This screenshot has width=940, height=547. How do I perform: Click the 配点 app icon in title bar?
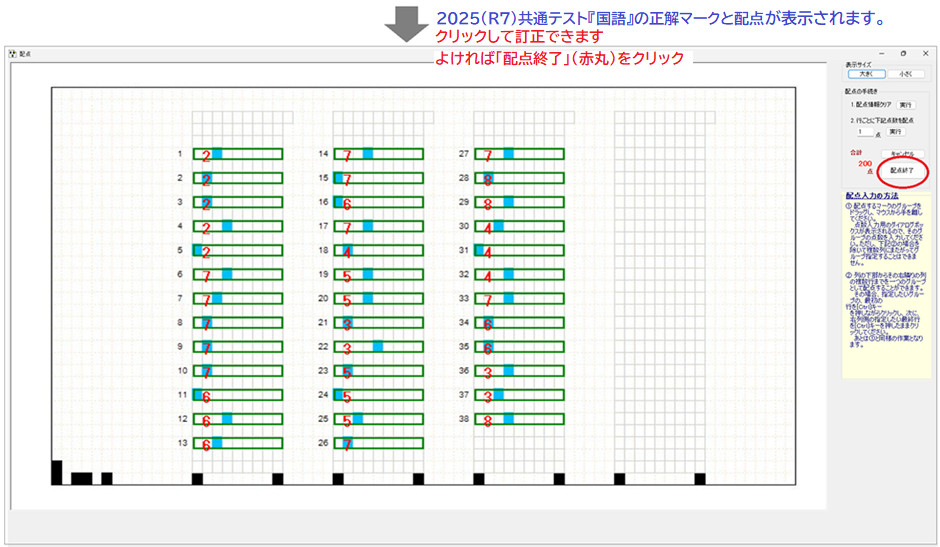(12, 54)
